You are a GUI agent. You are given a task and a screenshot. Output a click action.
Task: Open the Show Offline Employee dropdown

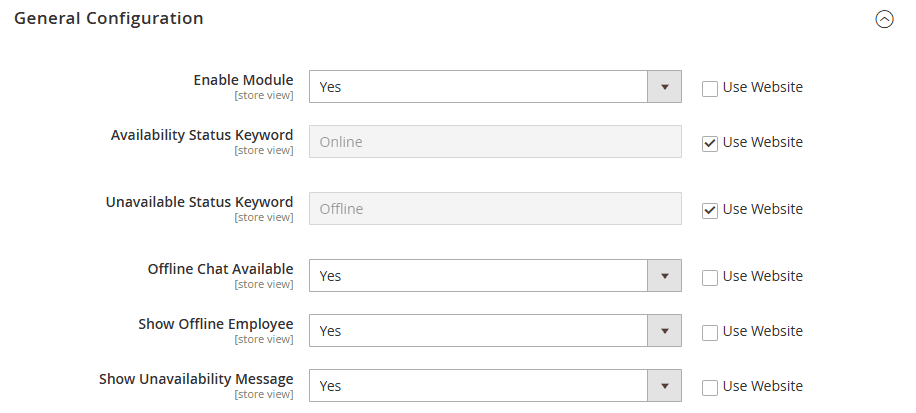pos(495,331)
